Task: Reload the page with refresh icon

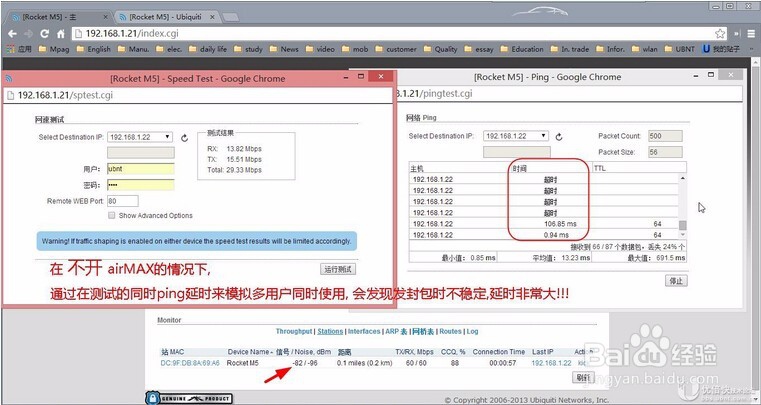Action: 45,34
